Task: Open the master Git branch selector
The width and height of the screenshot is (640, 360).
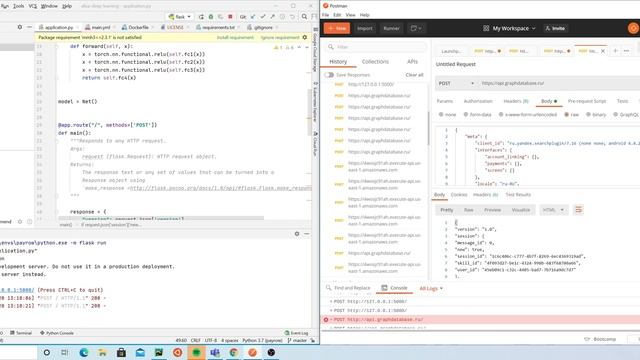Action: tap(297, 340)
